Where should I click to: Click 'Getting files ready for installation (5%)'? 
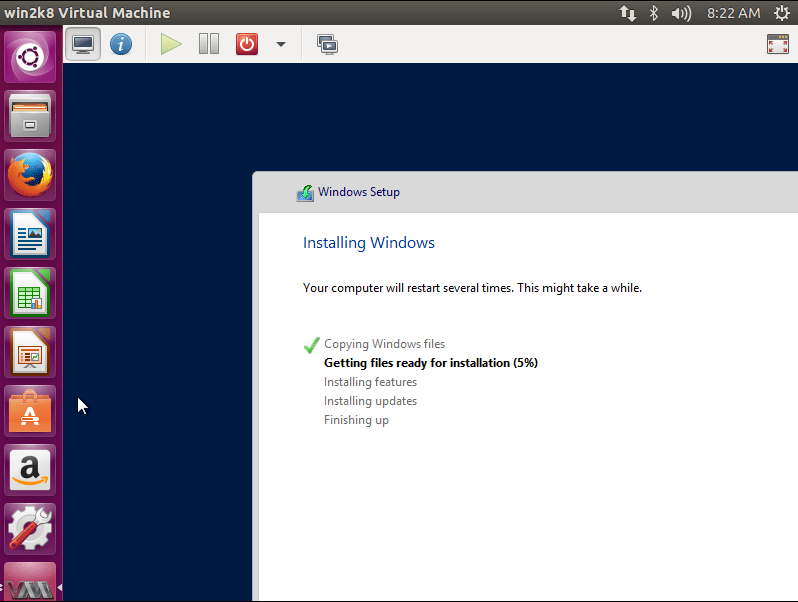(x=431, y=363)
